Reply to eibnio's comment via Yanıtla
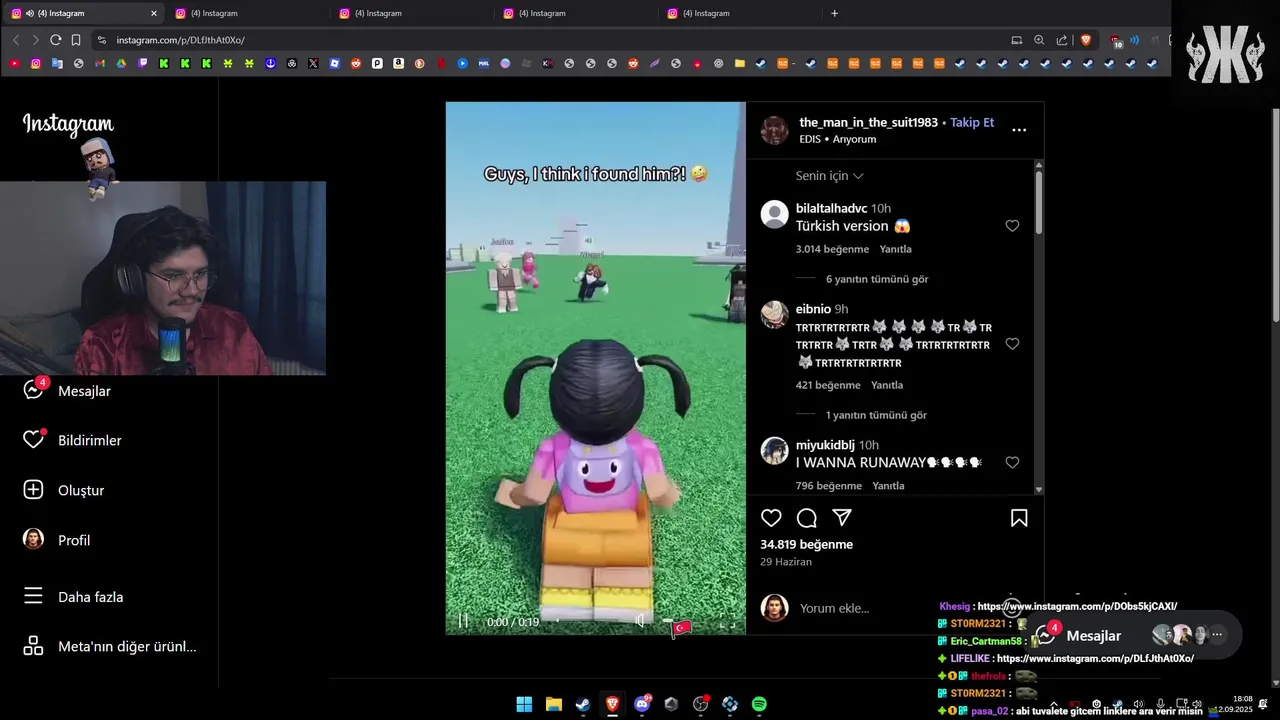 (887, 385)
